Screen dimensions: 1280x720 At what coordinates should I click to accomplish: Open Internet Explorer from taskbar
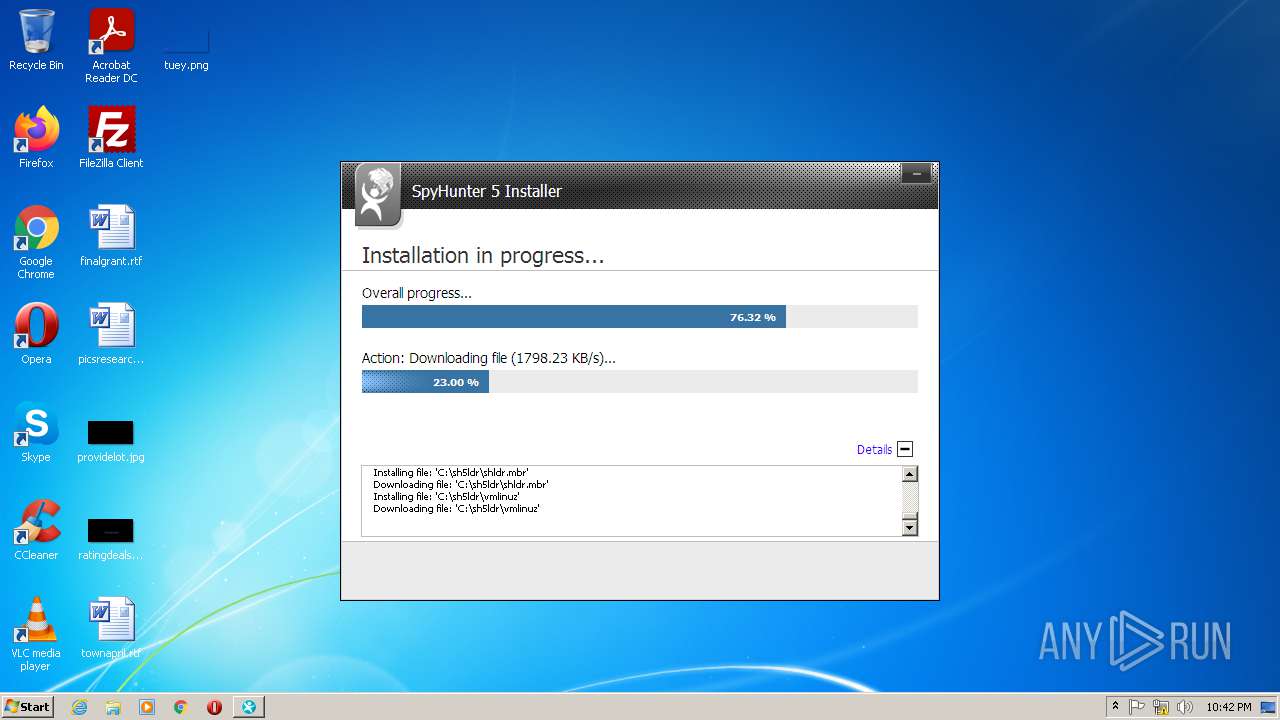[x=79, y=707]
